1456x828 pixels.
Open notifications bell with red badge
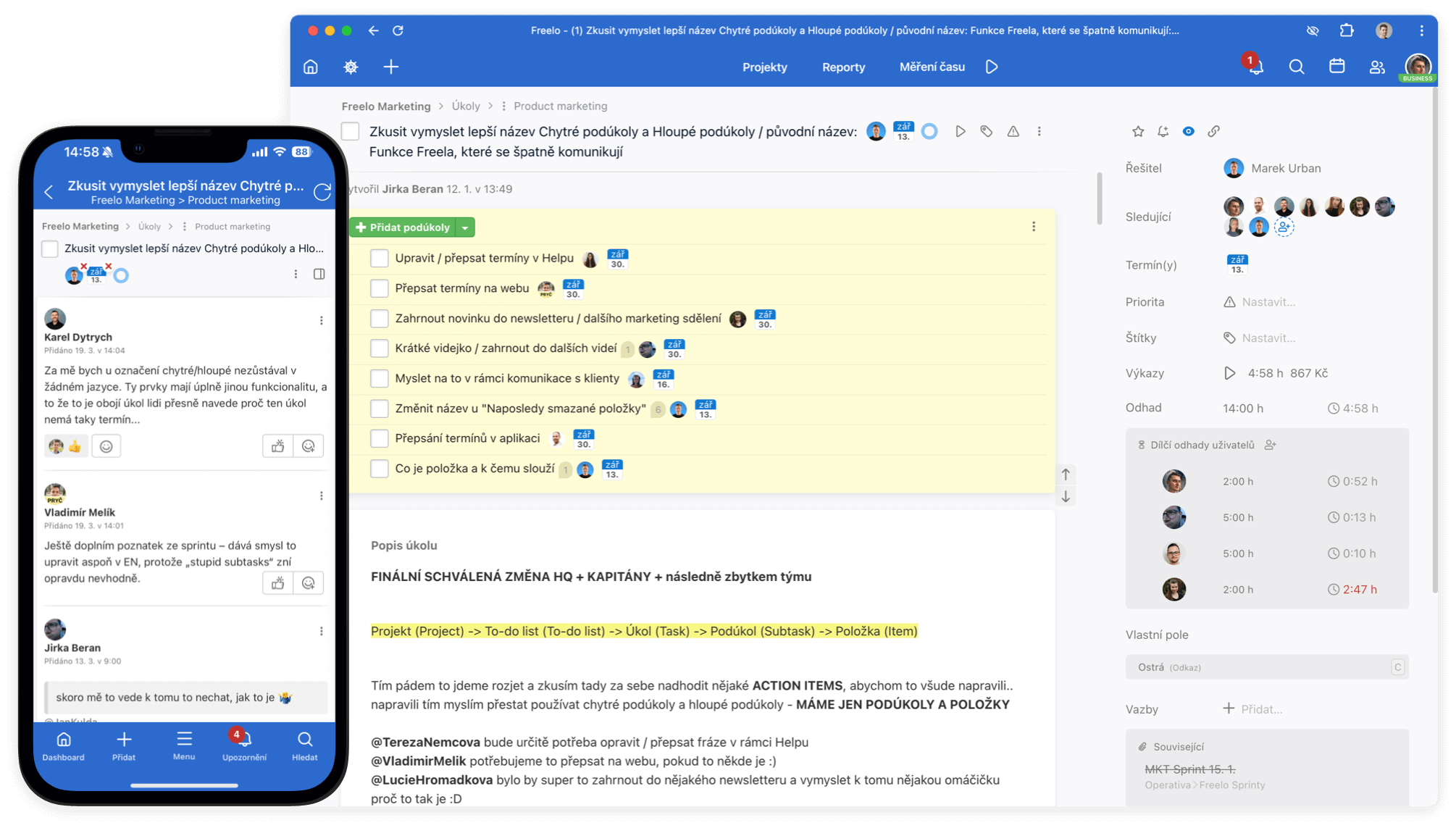(1255, 66)
